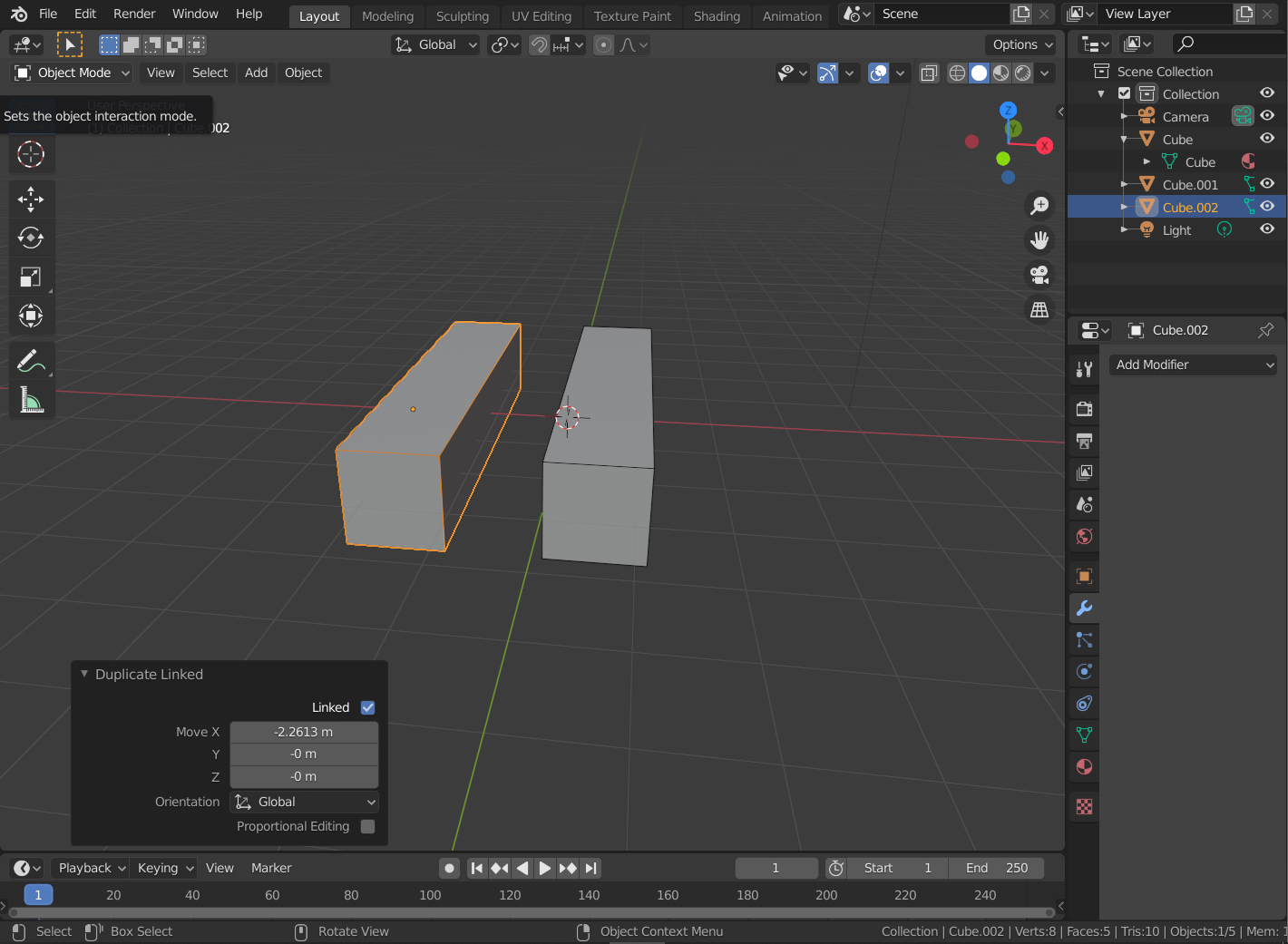This screenshot has width=1288, height=944.
Task: Open Object Constraints properties tab
Action: (1084, 704)
